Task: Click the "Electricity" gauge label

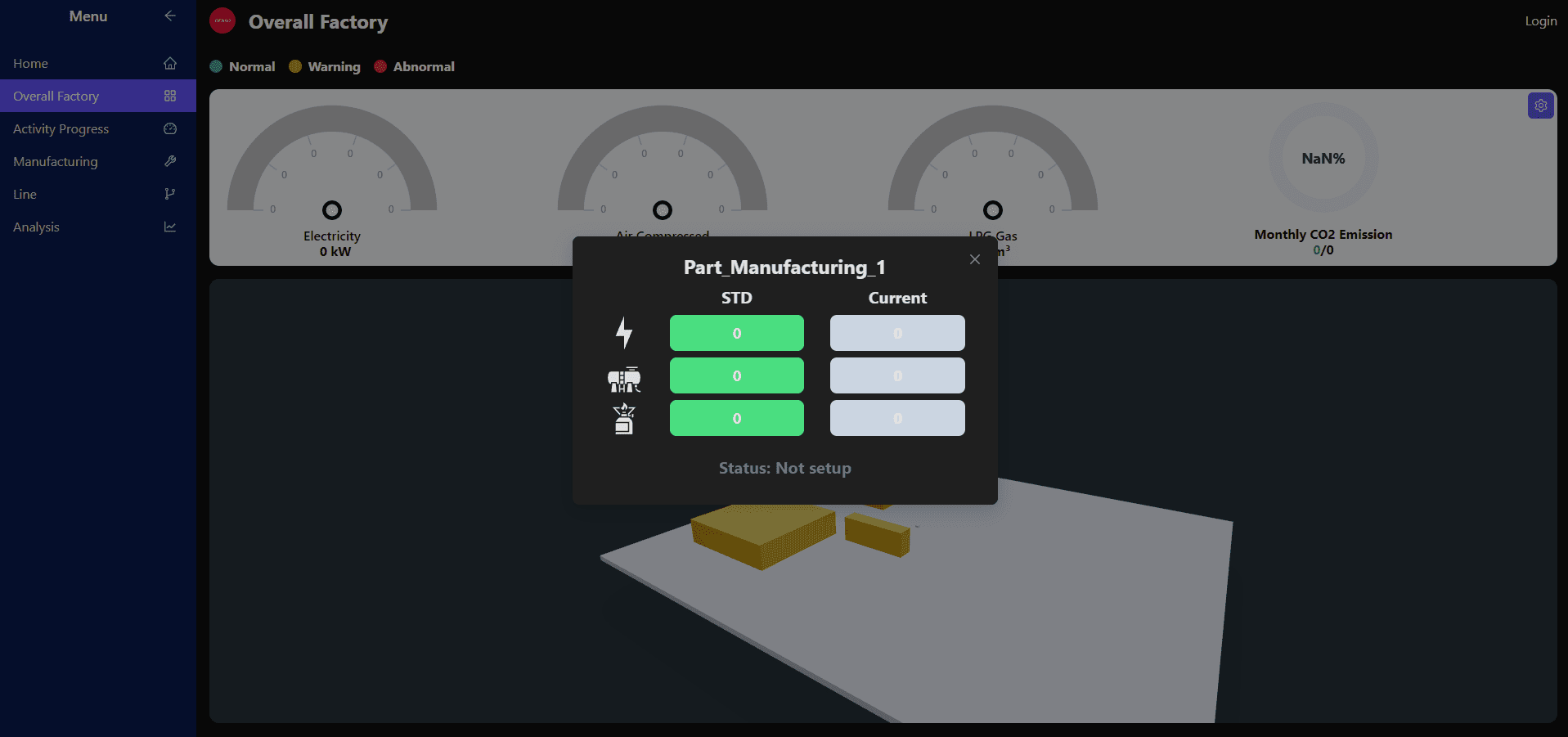Action: (x=332, y=236)
